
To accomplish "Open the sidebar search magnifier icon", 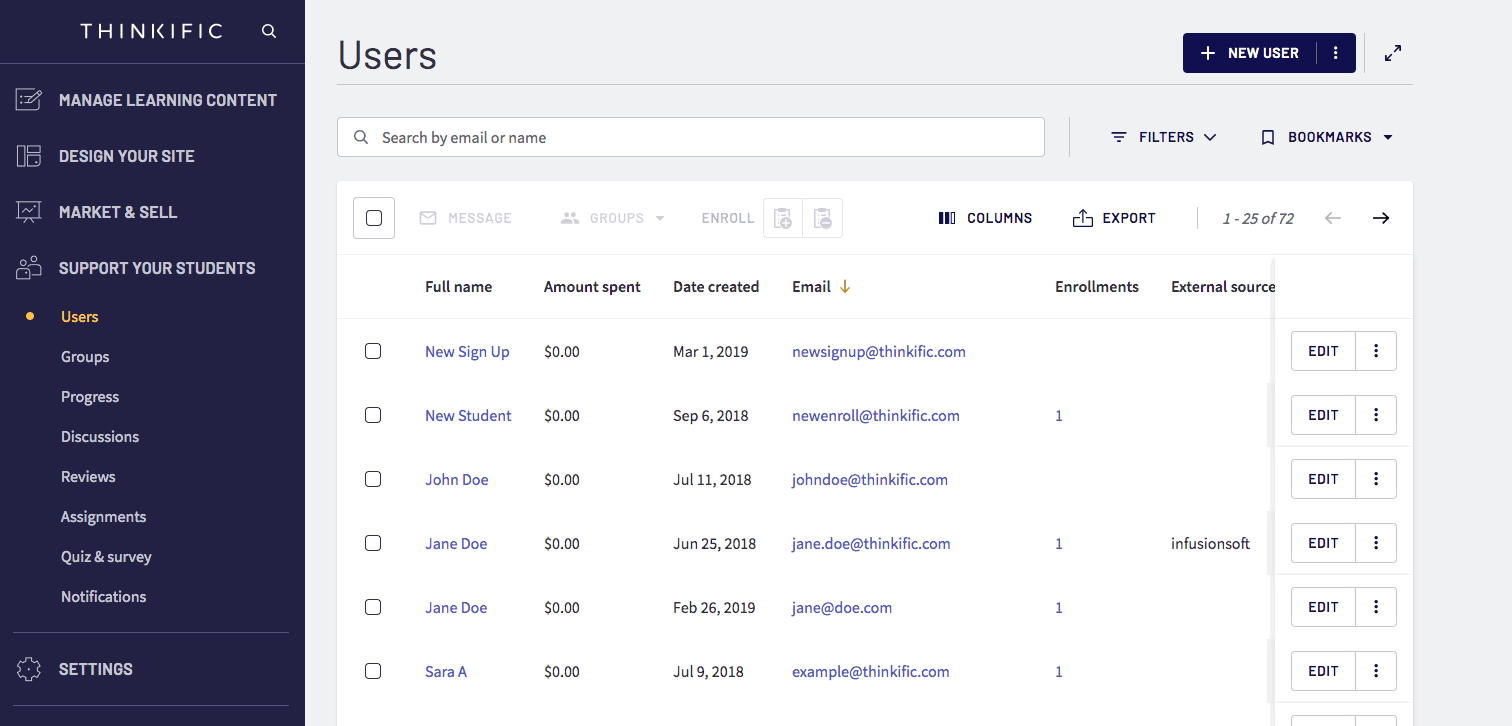I will tap(269, 31).
